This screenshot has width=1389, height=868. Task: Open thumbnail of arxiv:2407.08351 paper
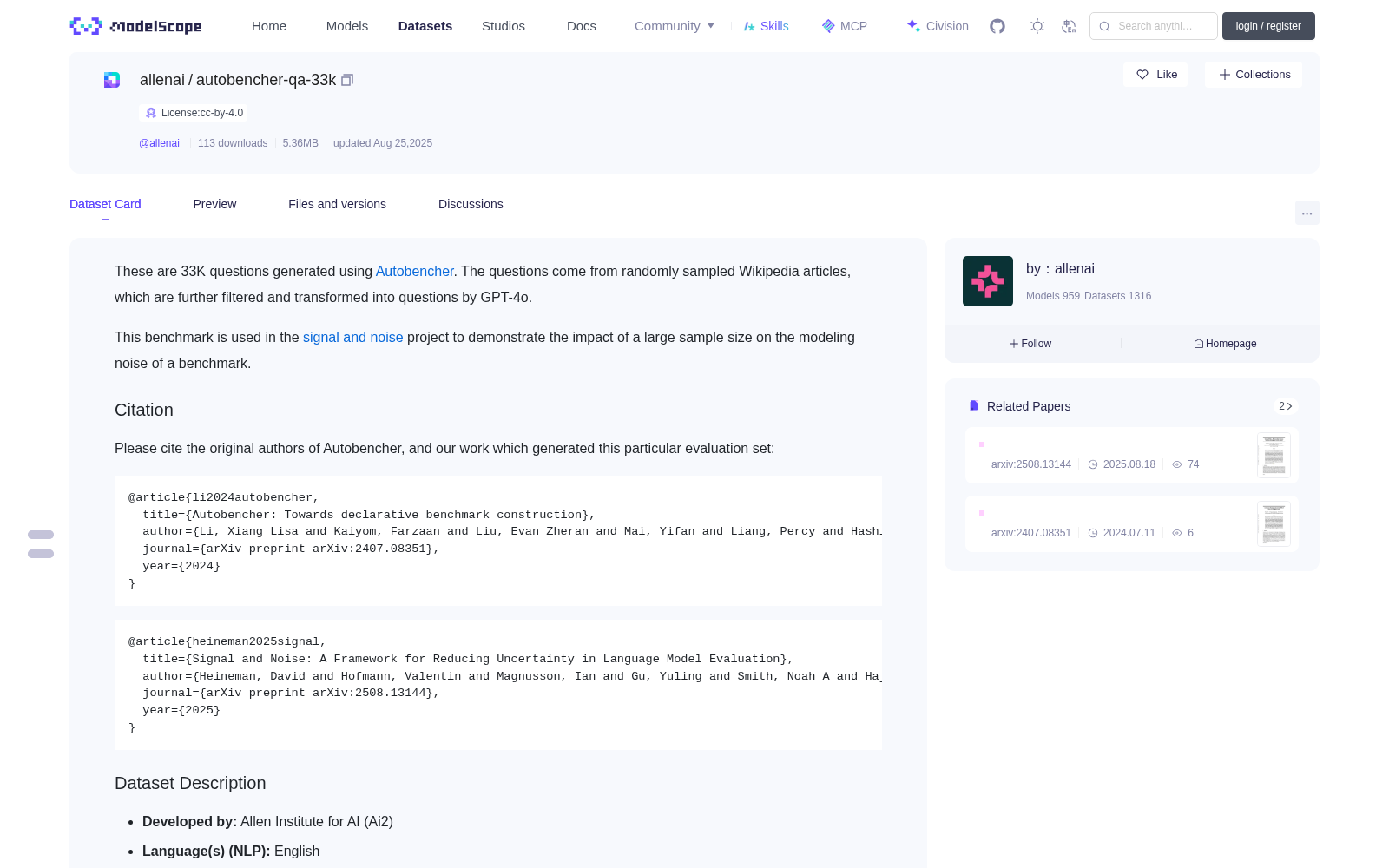pos(1274,523)
